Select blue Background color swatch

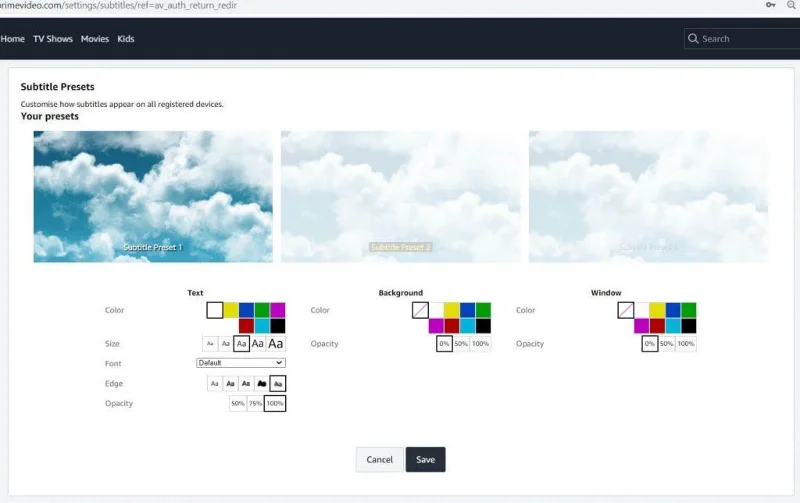coord(468,310)
